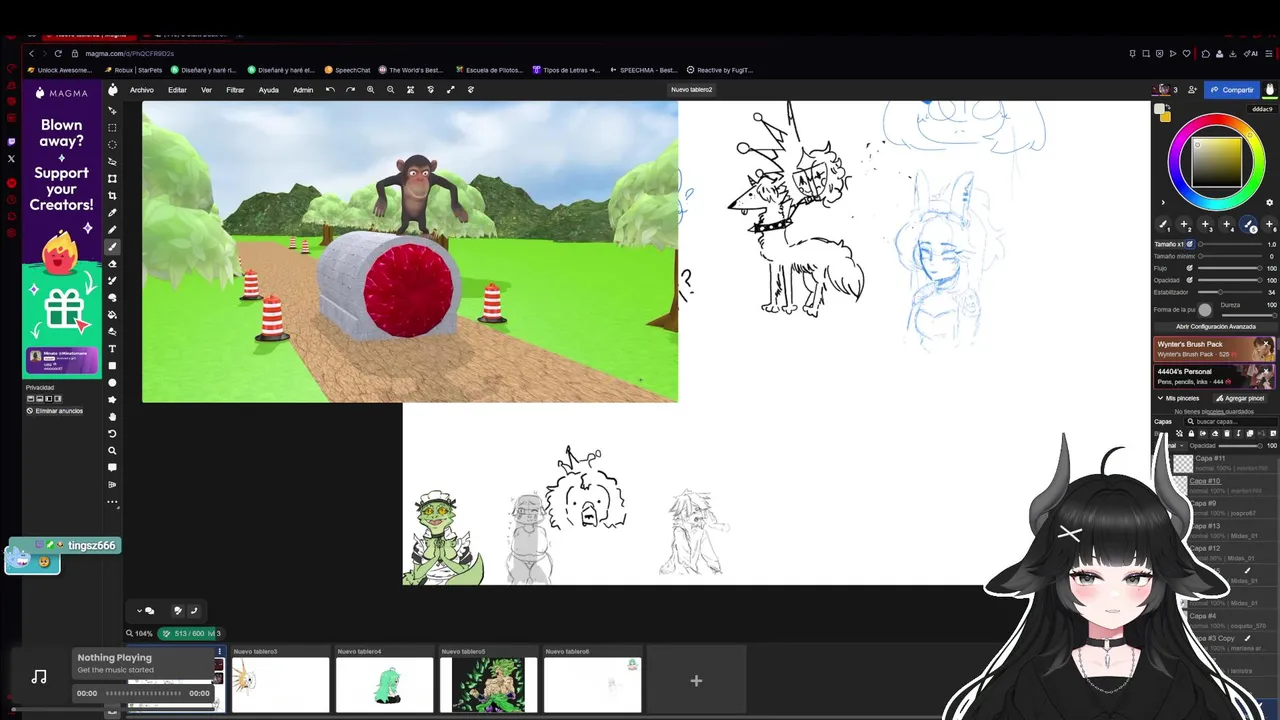Open 44404's Personal brush pack banner
Viewport: 1280px width, 720px height.
coord(1215,376)
